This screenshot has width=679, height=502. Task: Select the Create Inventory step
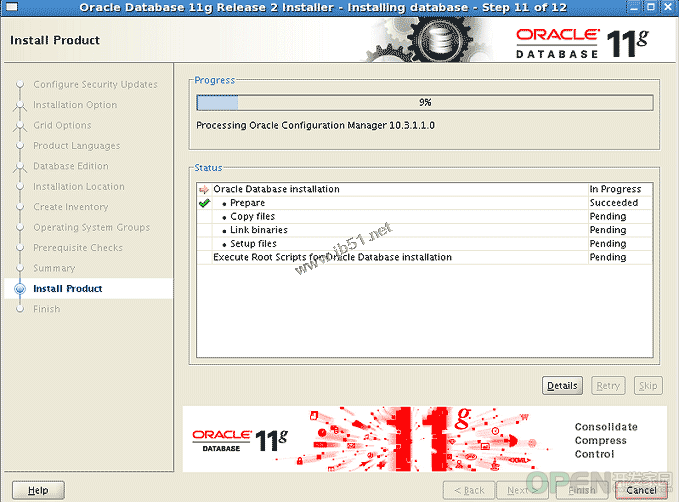click(x=71, y=207)
